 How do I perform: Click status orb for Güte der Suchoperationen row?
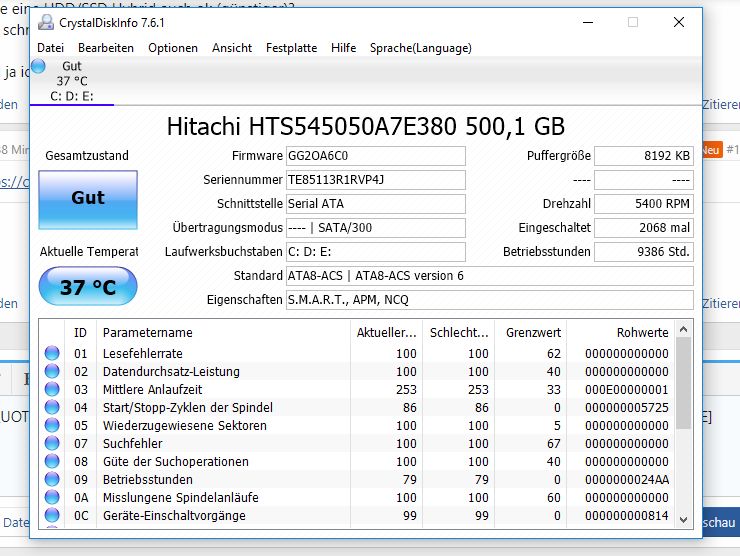click(52, 461)
